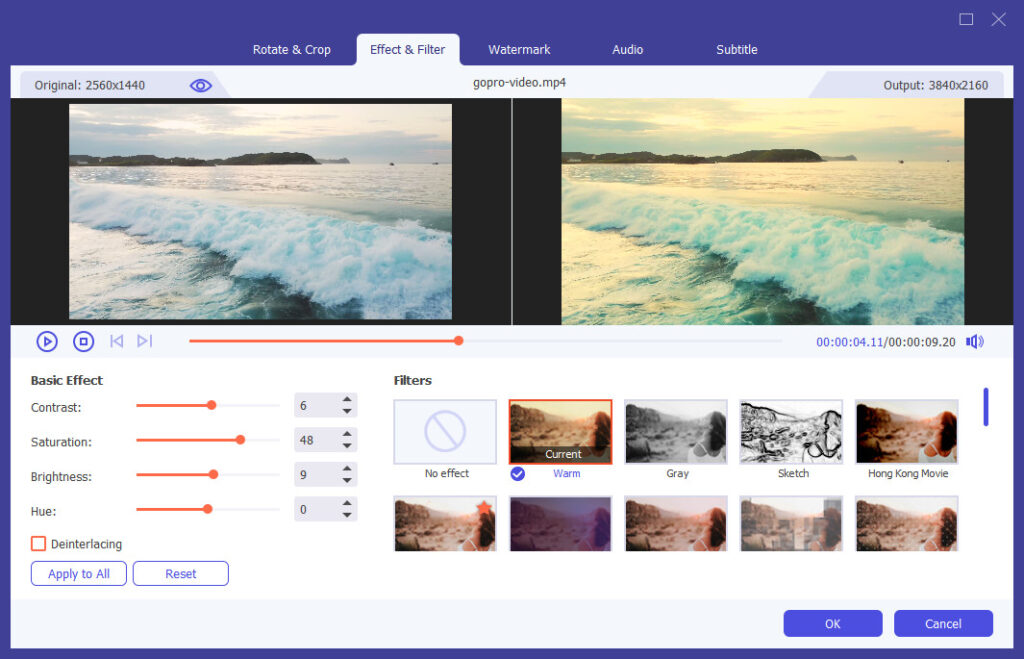Increase Contrast with its up arrow
The height and width of the screenshot is (659, 1024).
click(347, 399)
